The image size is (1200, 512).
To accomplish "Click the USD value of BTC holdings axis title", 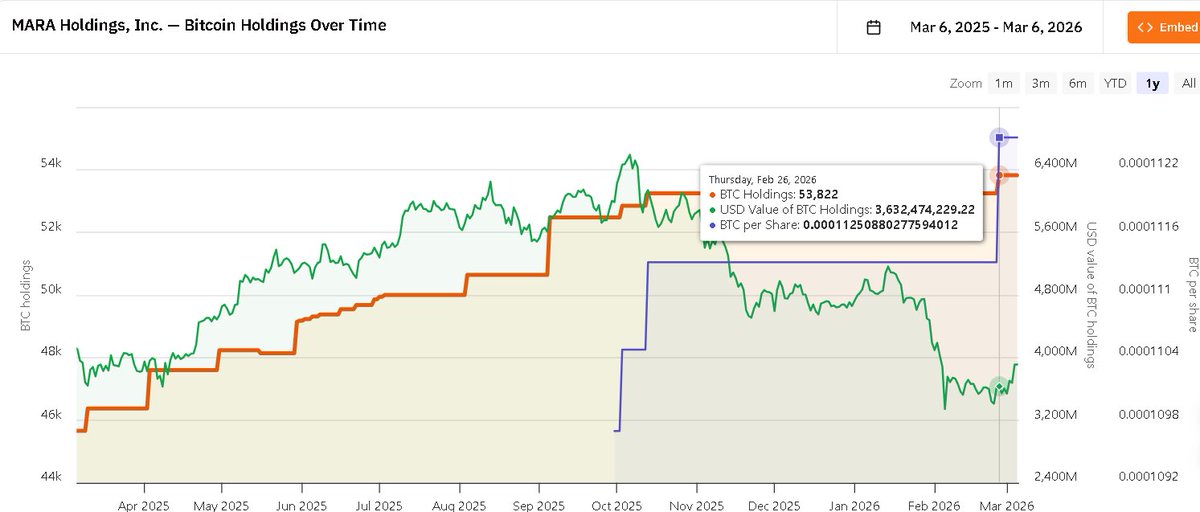I will point(1091,295).
